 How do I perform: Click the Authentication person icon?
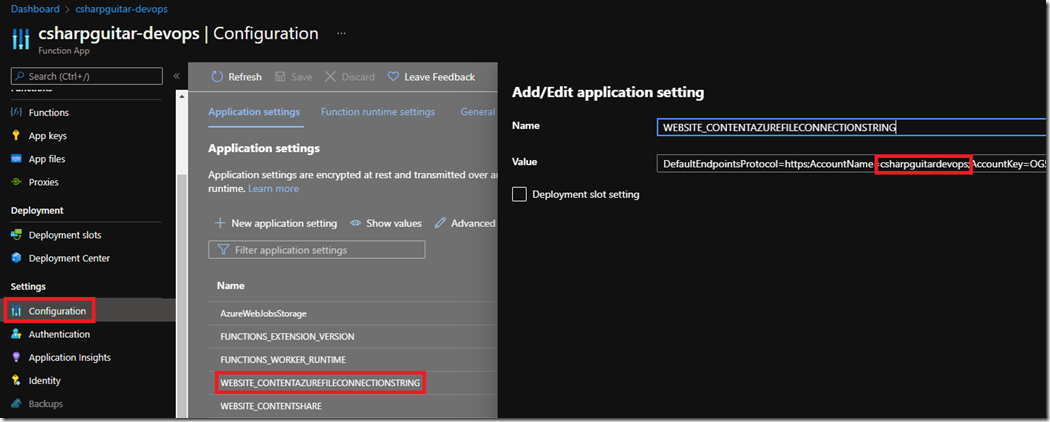tap(17, 334)
